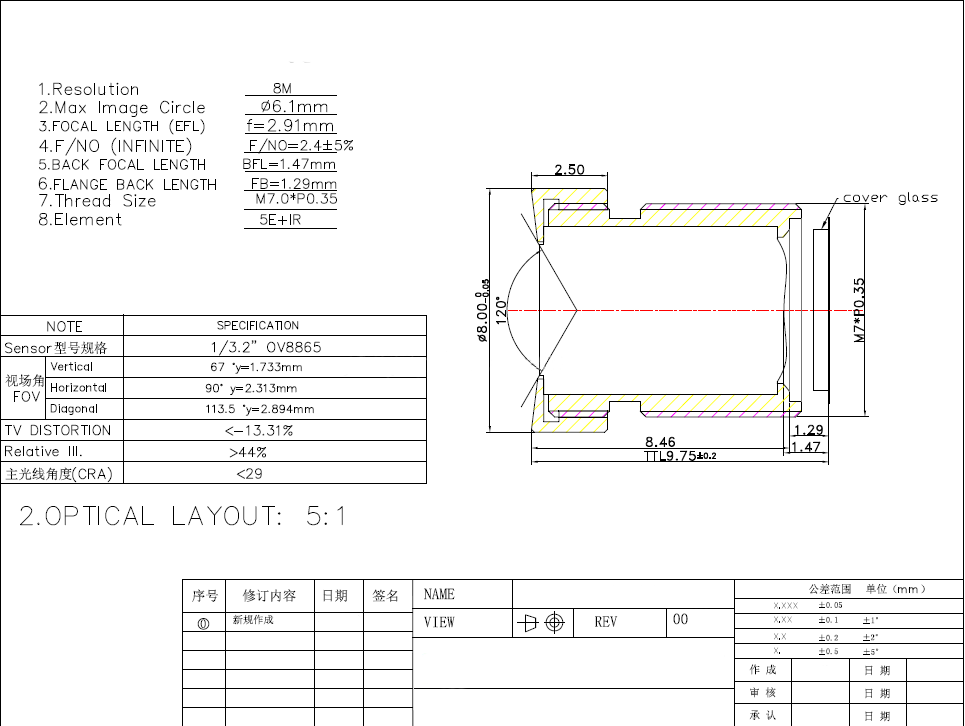Click the circled zero revision marker
Screen dimensions: 965x726
(x=204, y=623)
